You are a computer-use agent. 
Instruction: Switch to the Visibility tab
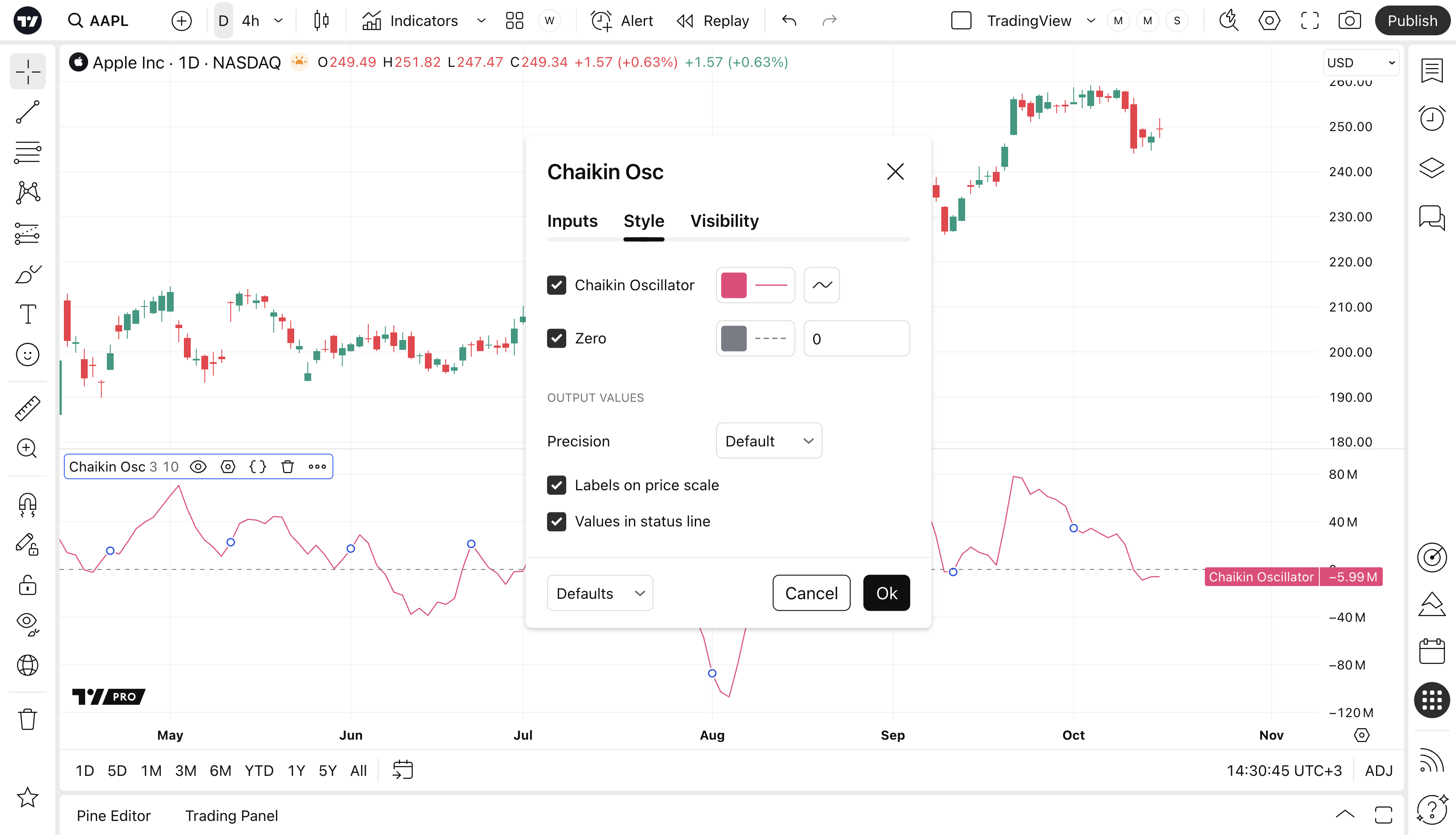[724, 221]
